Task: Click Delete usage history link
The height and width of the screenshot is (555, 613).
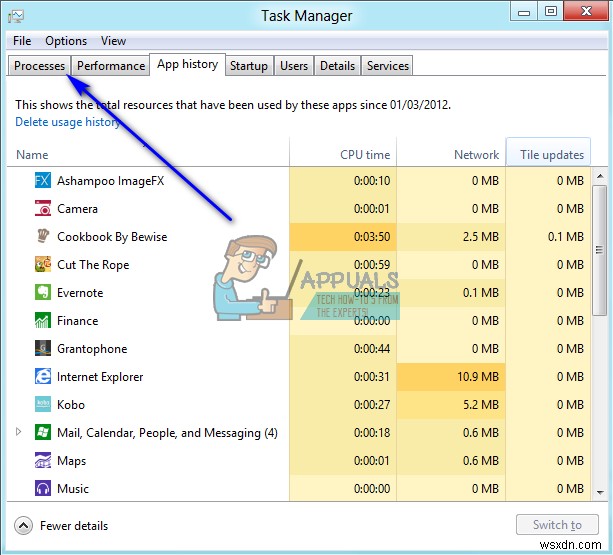Action: coord(68,122)
